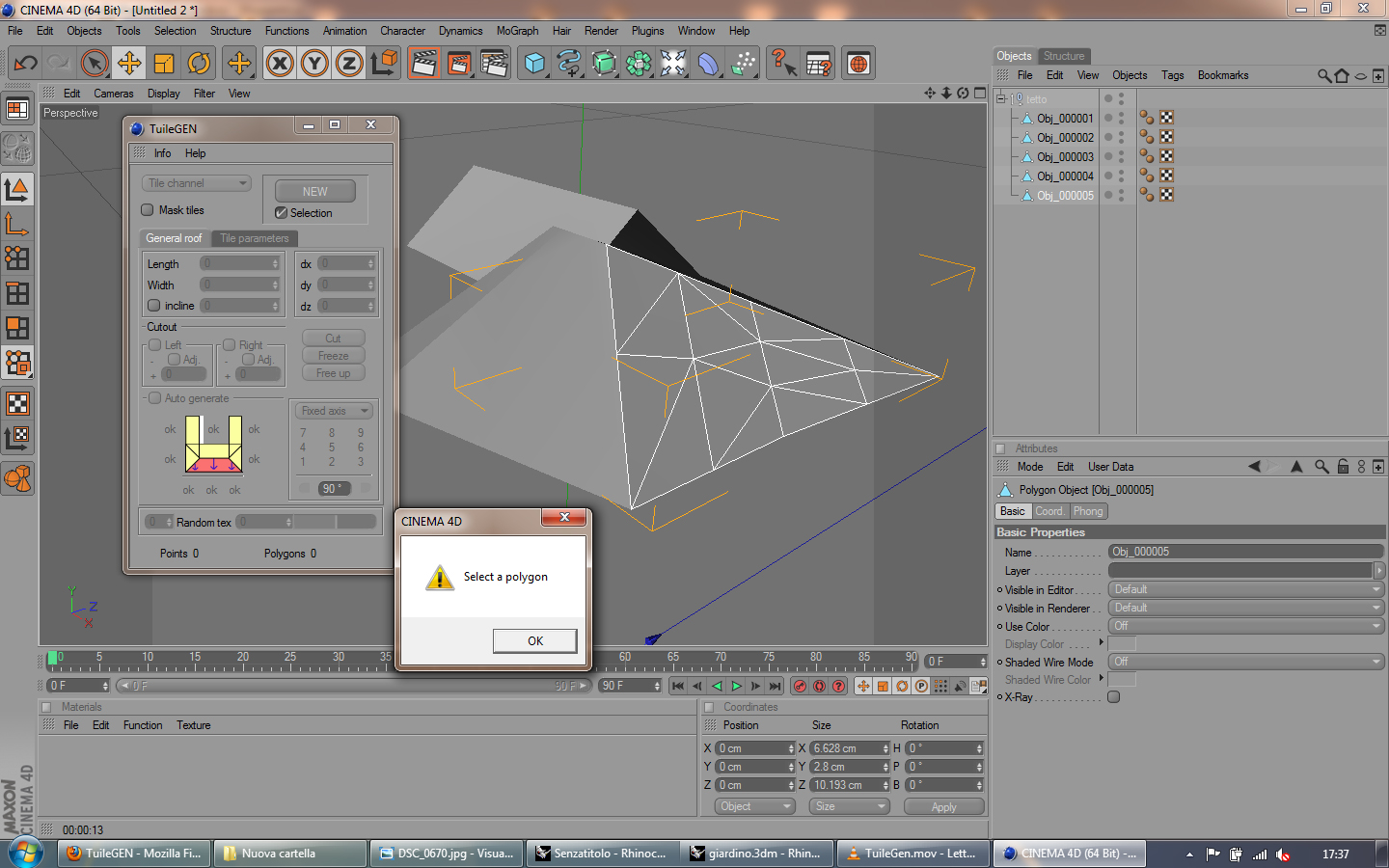Switch to Edges mode
1389x868 pixels.
pyautogui.click(x=17, y=293)
